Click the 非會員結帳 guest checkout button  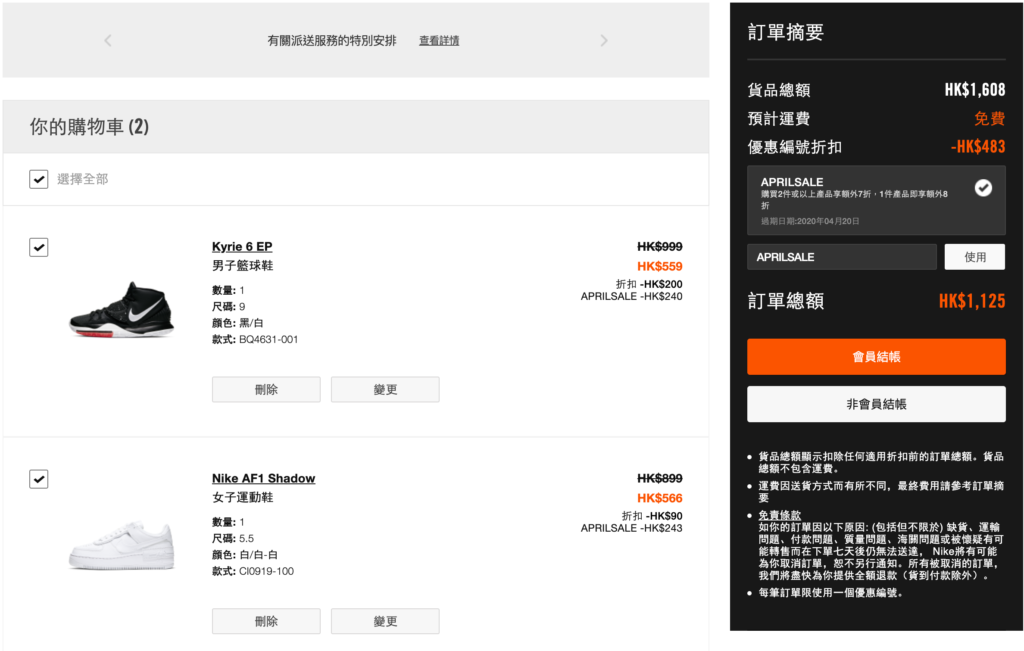pyautogui.click(x=876, y=404)
